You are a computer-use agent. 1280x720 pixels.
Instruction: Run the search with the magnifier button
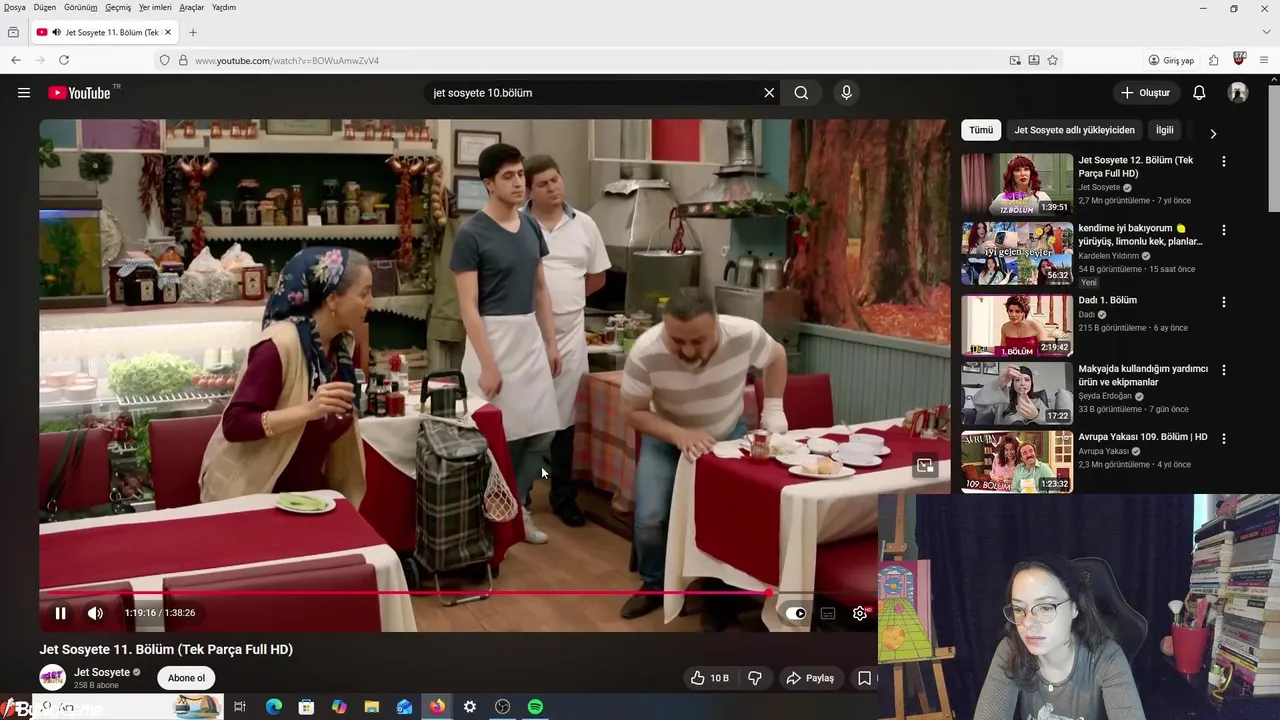pyautogui.click(x=801, y=93)
